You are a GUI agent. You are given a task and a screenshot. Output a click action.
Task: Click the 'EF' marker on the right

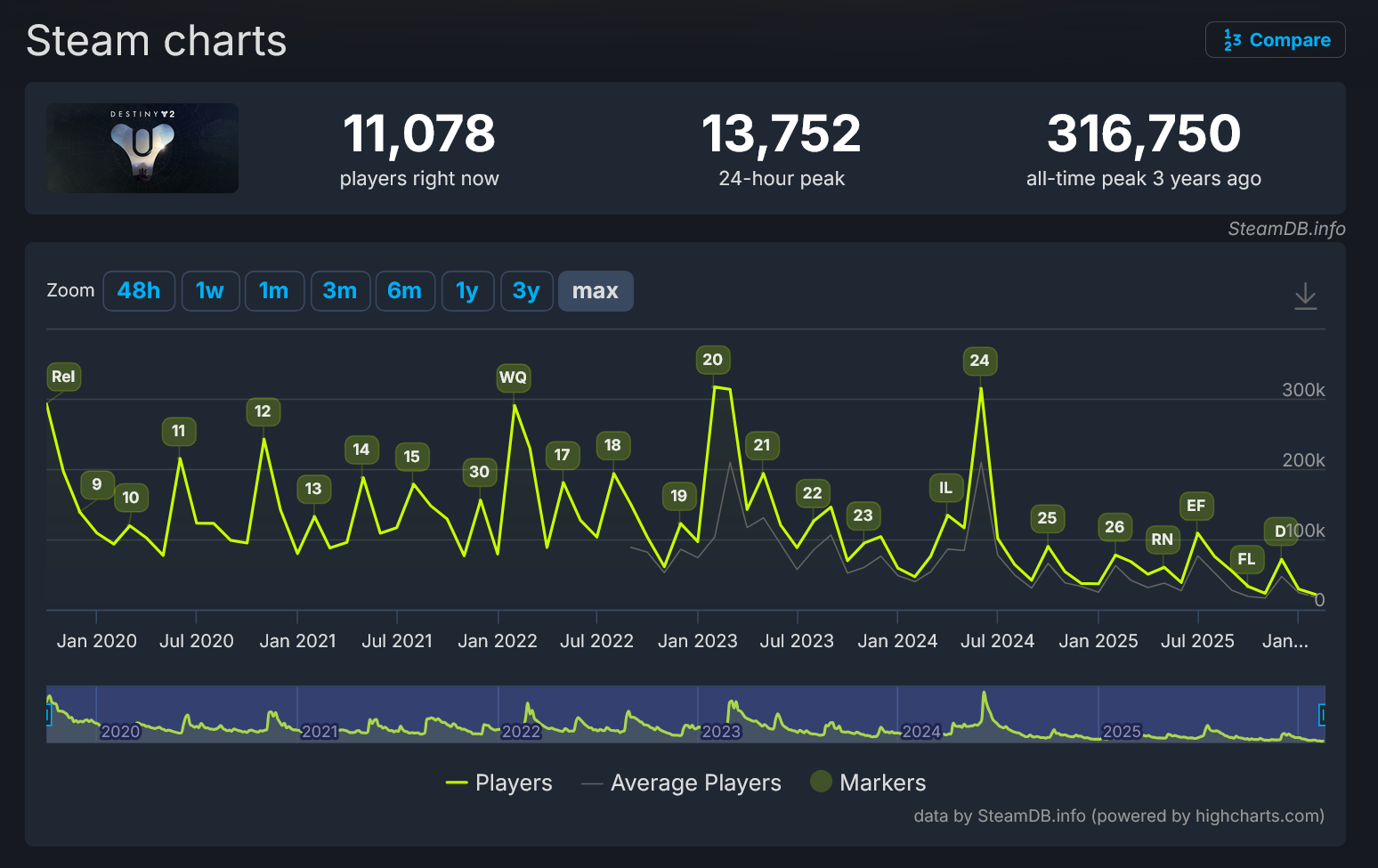(1196, 506)
